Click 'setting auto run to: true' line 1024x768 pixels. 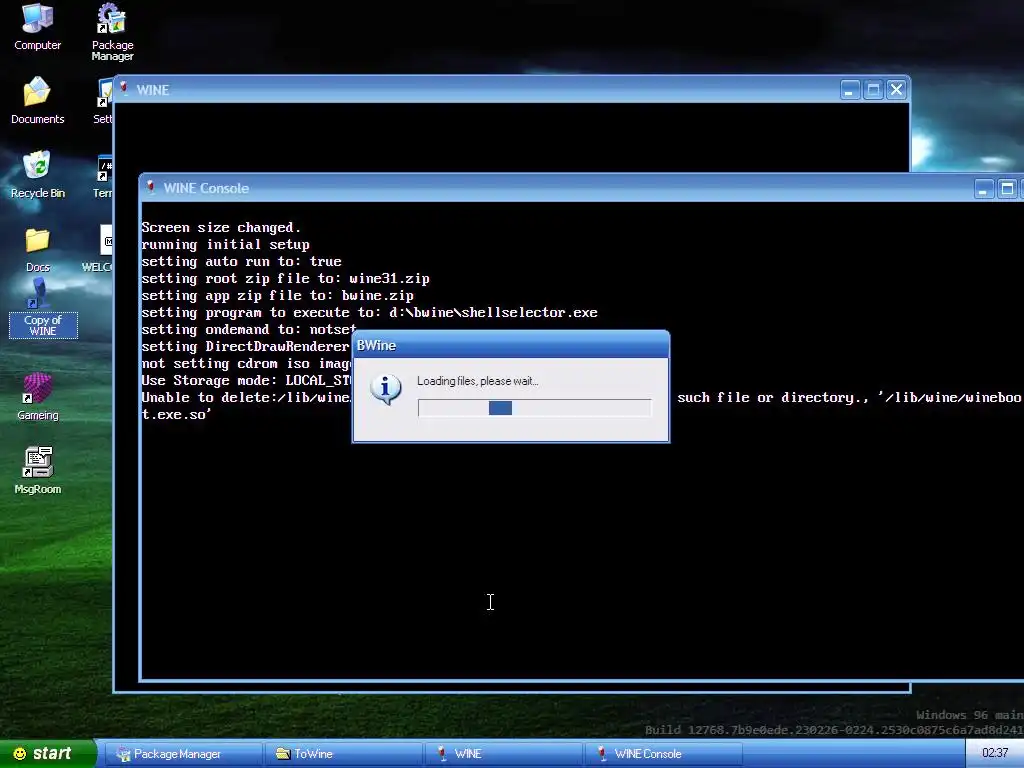tap(241, 261)
